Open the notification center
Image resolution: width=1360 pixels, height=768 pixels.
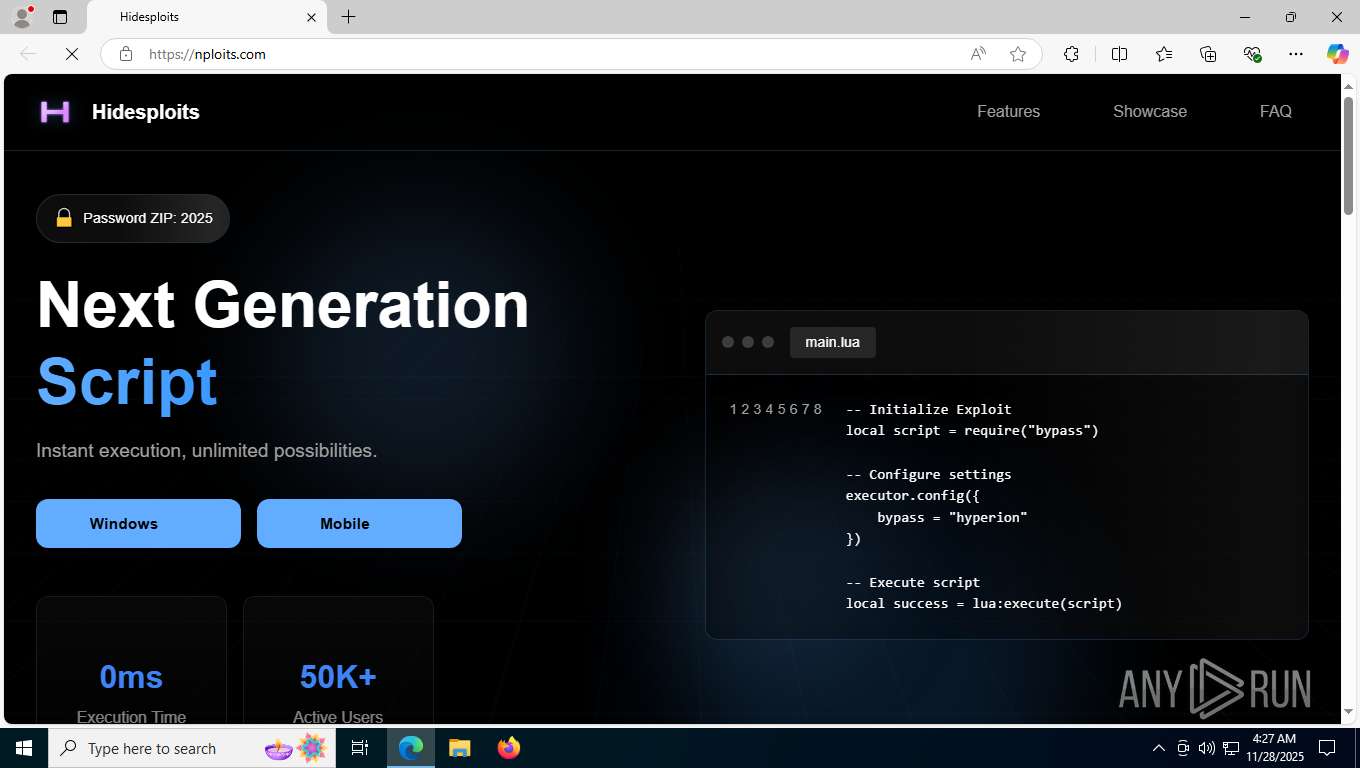[x=1327, y=748]
